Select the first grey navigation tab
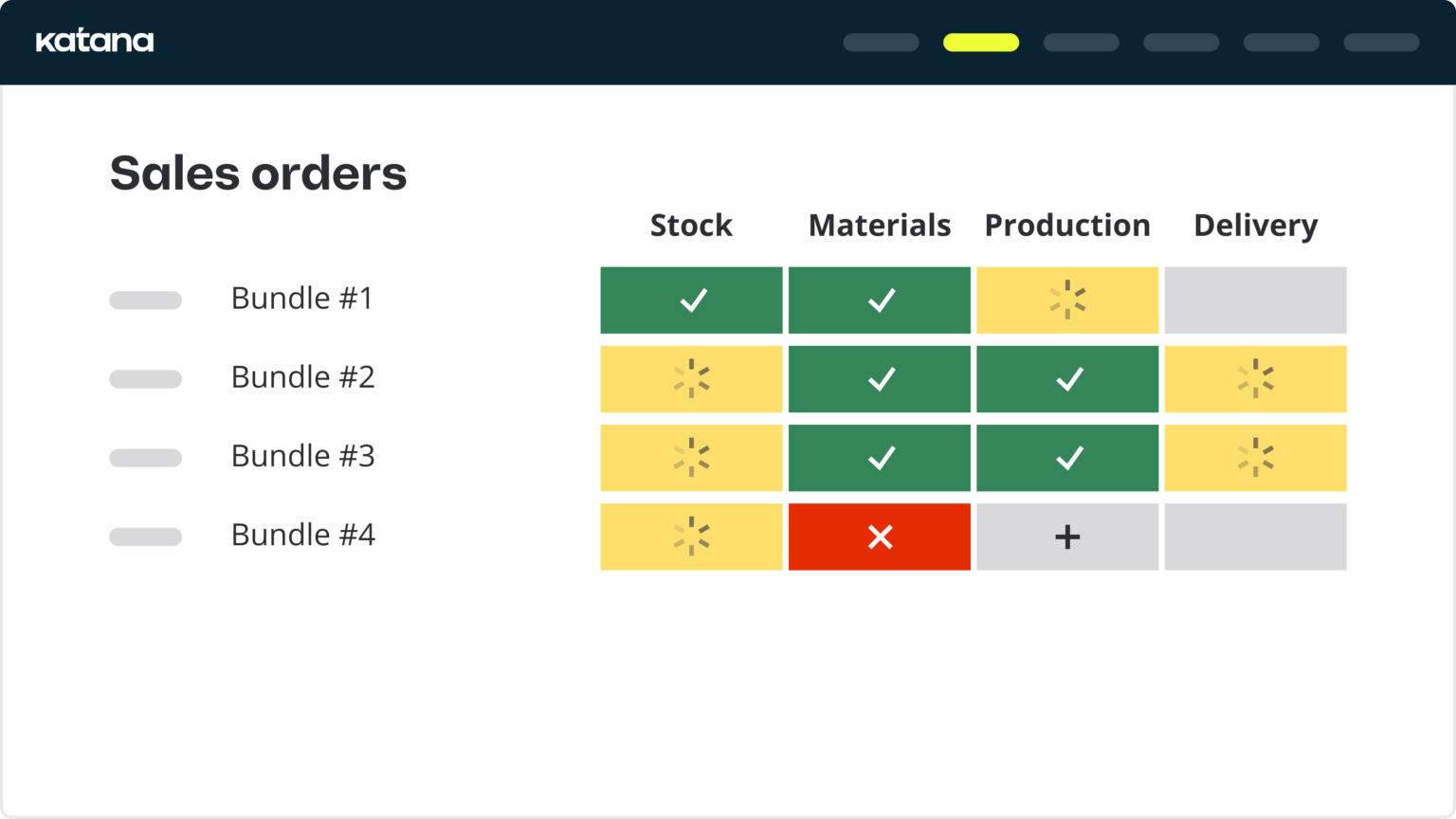 coord(882,43)
